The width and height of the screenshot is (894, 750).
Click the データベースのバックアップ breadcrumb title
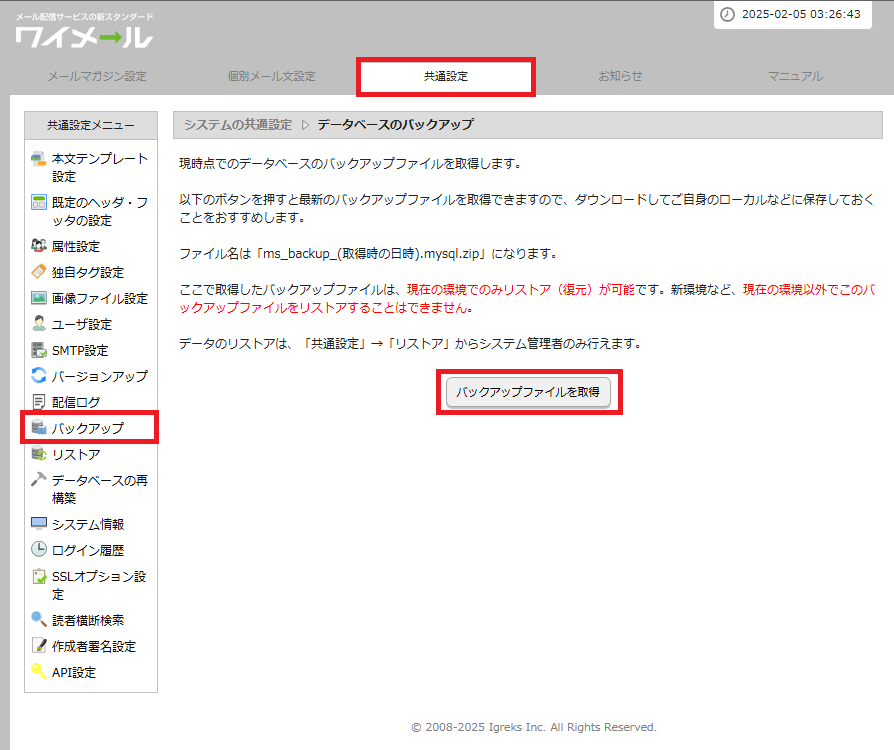click(395, 124)
